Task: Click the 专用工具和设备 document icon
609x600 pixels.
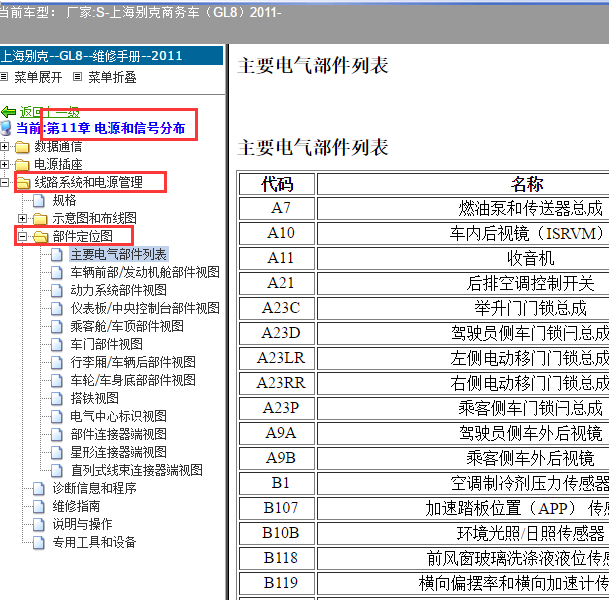Action: pos(39,543)
